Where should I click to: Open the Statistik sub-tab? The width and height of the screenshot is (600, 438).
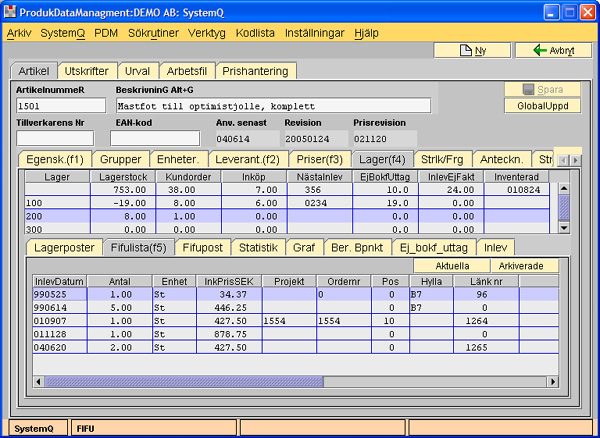tap(258, 247)
